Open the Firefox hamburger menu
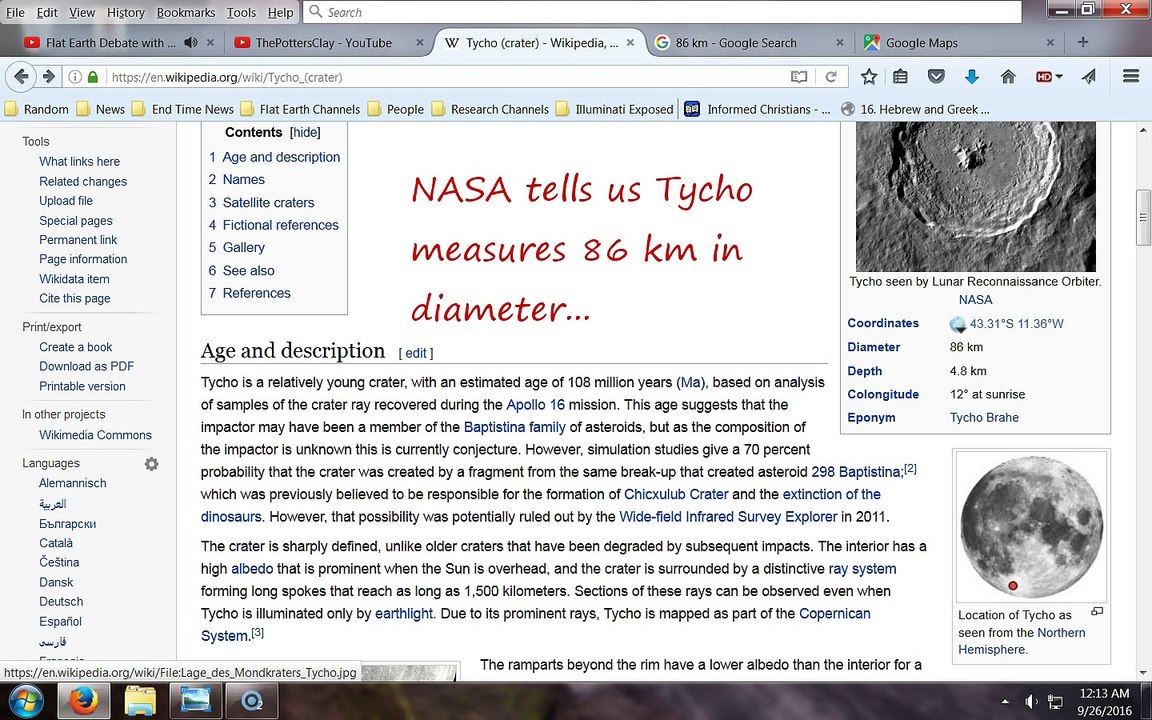 (1131, 76)
